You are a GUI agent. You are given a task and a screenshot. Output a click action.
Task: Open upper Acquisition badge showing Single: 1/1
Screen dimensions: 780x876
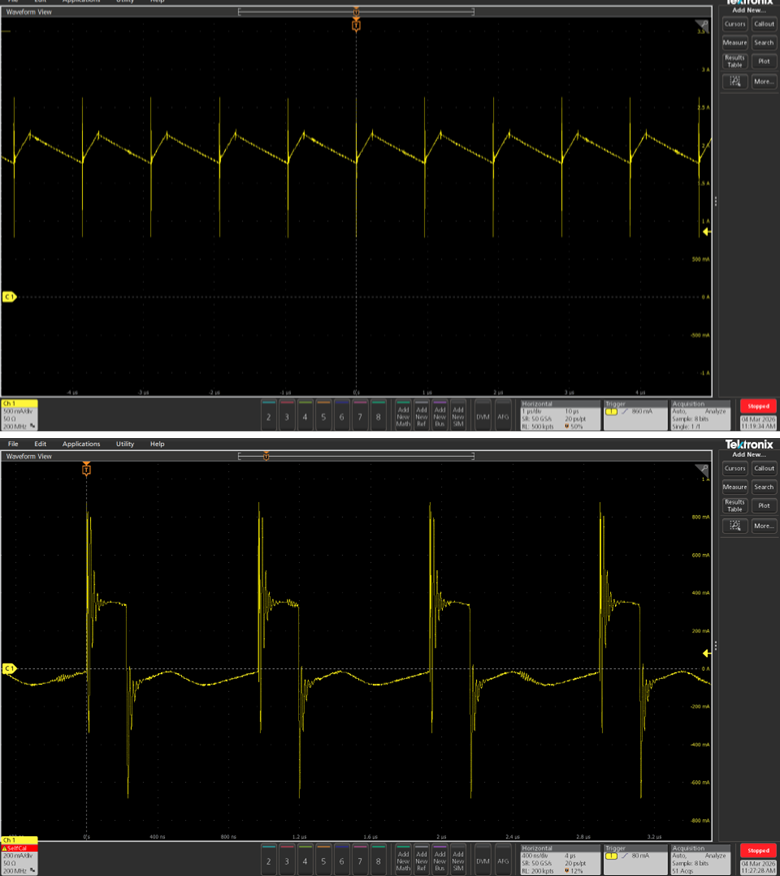click(x=701, y=415)
